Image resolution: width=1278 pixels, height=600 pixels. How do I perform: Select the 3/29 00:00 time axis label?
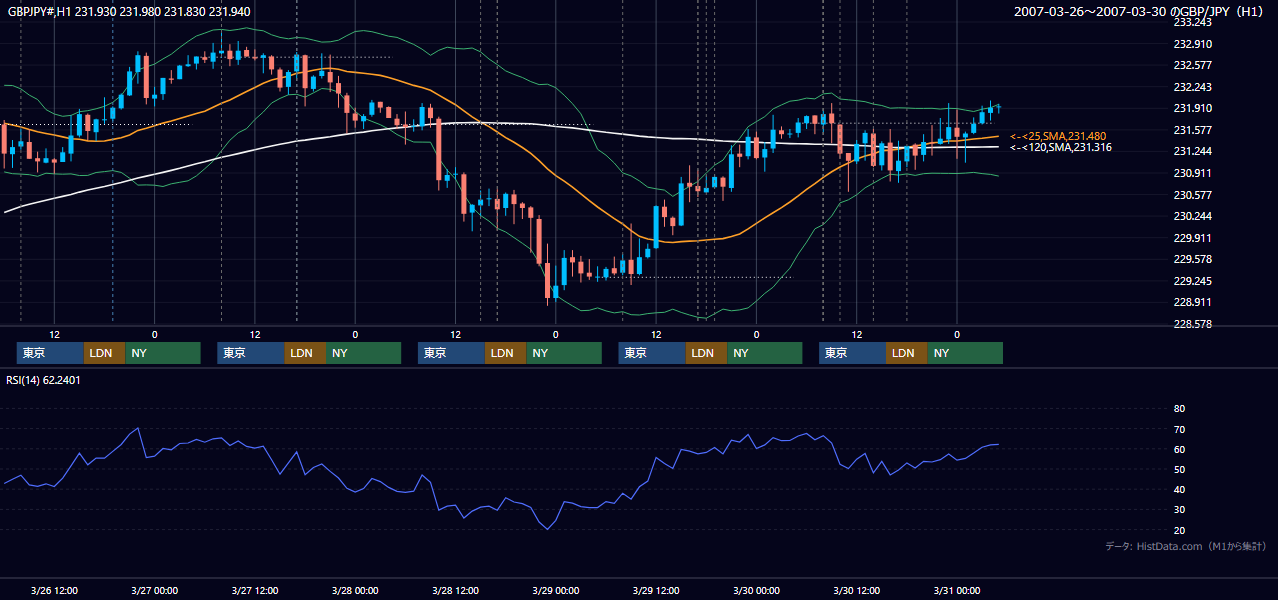[555, 590]
